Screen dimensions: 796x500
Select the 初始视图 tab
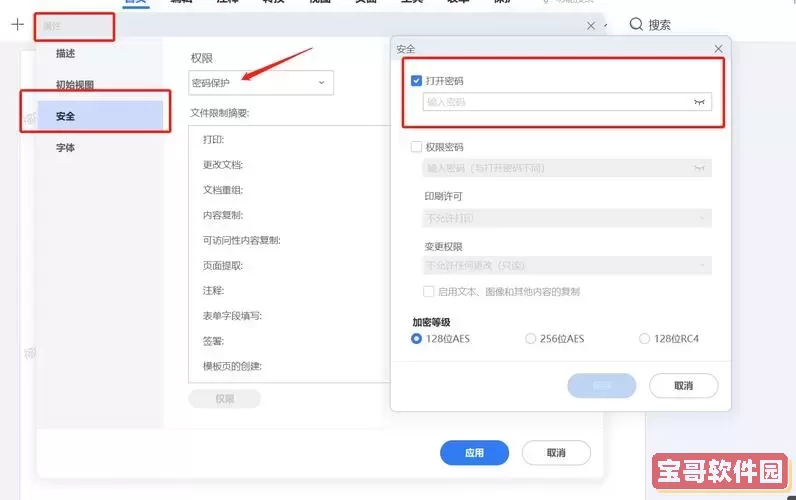click(75, 85)
